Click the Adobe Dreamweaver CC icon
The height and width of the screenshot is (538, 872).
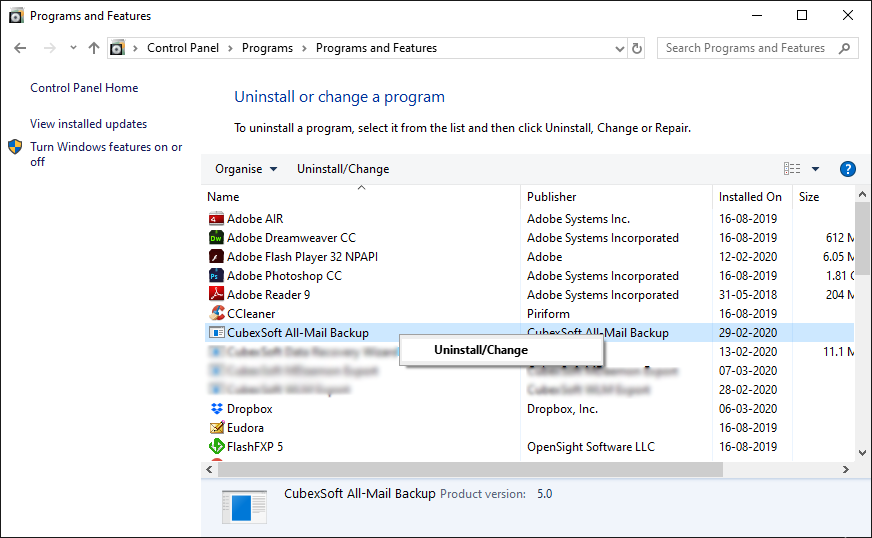(x=216, y=238)
